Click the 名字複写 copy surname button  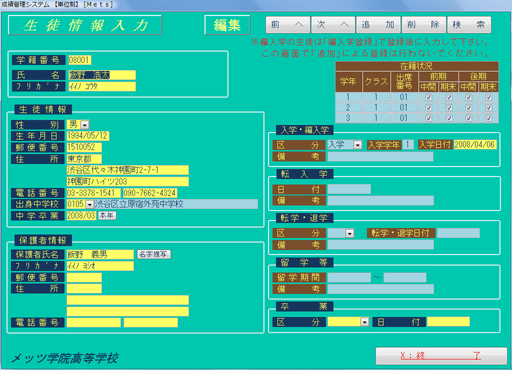click(154, 254)
